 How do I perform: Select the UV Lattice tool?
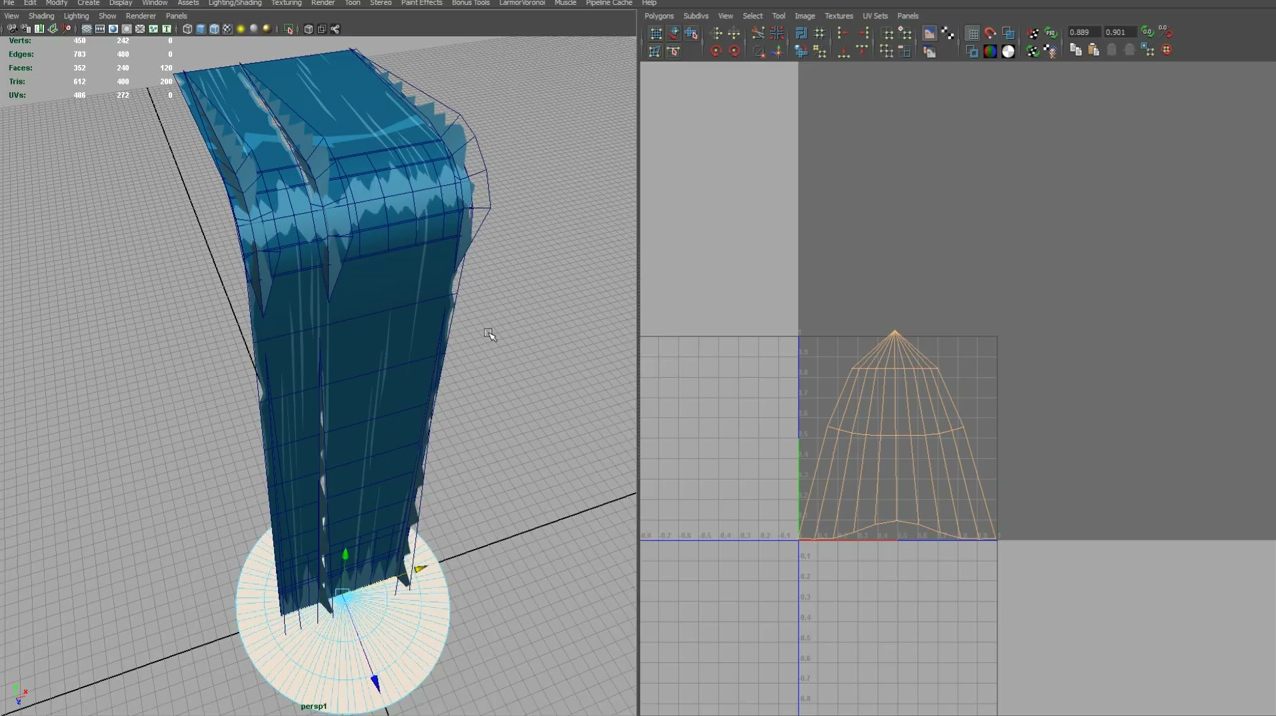pos(655,32)
